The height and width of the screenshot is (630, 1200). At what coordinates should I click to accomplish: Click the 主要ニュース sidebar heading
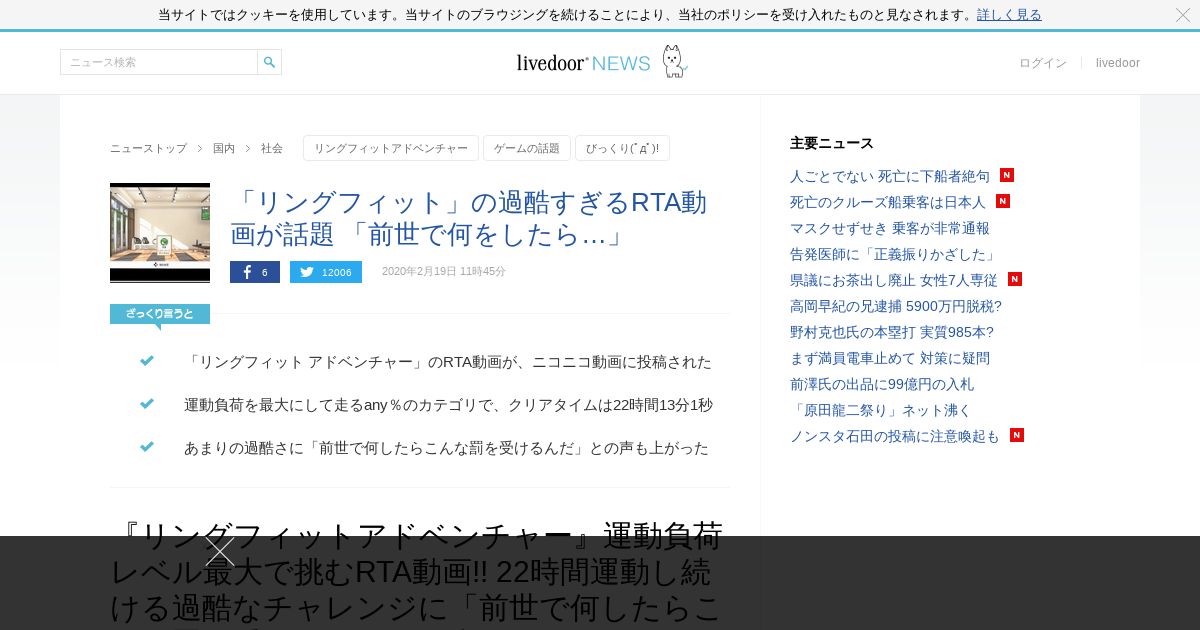832,143
